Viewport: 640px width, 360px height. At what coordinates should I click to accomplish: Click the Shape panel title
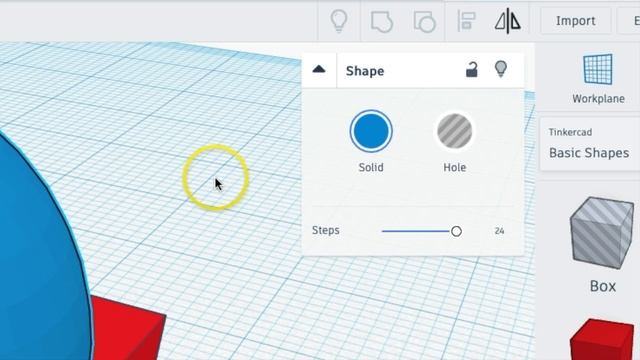[365, 71]
